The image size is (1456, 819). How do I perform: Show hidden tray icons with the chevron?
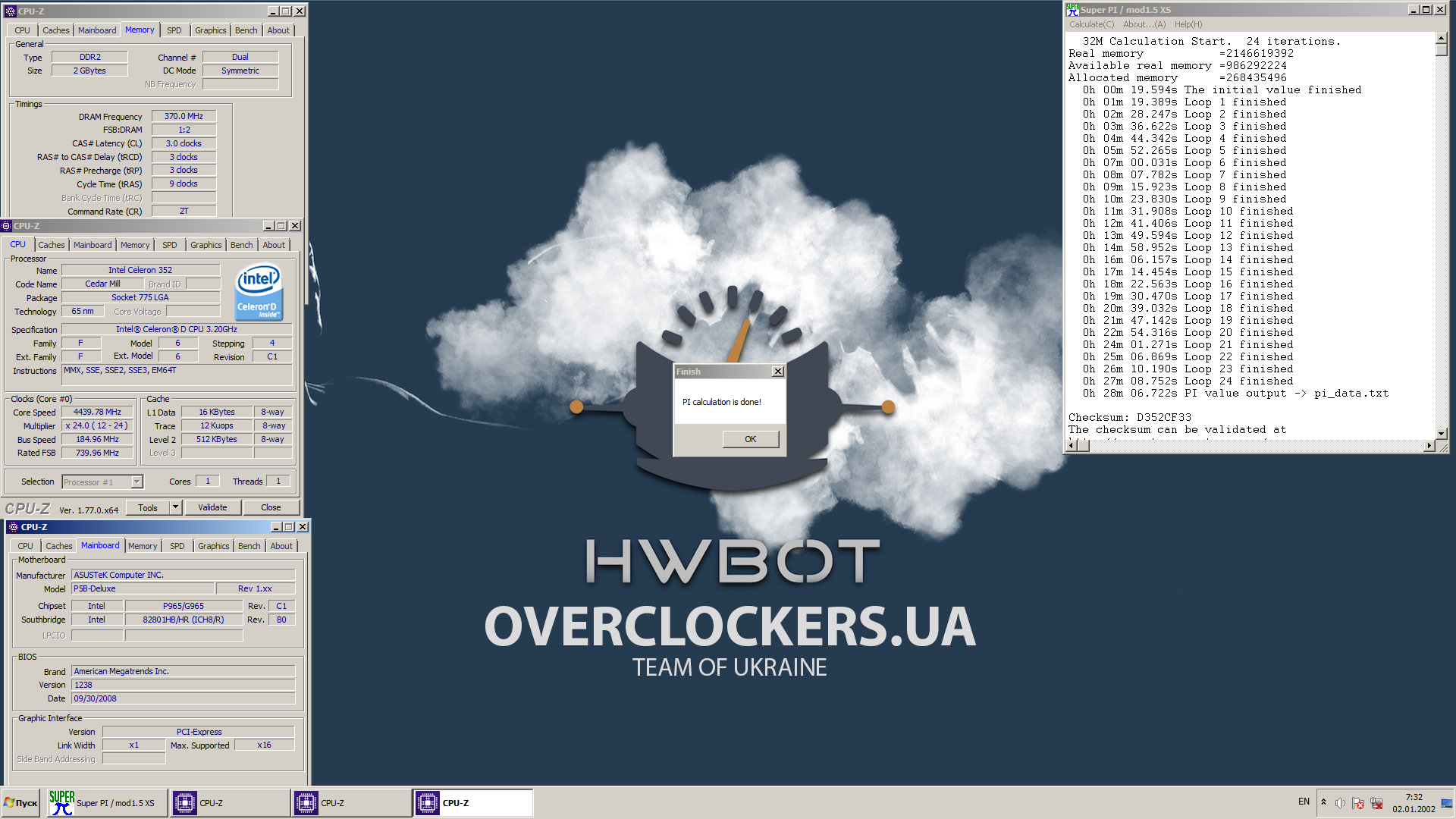pos(1323,802)
